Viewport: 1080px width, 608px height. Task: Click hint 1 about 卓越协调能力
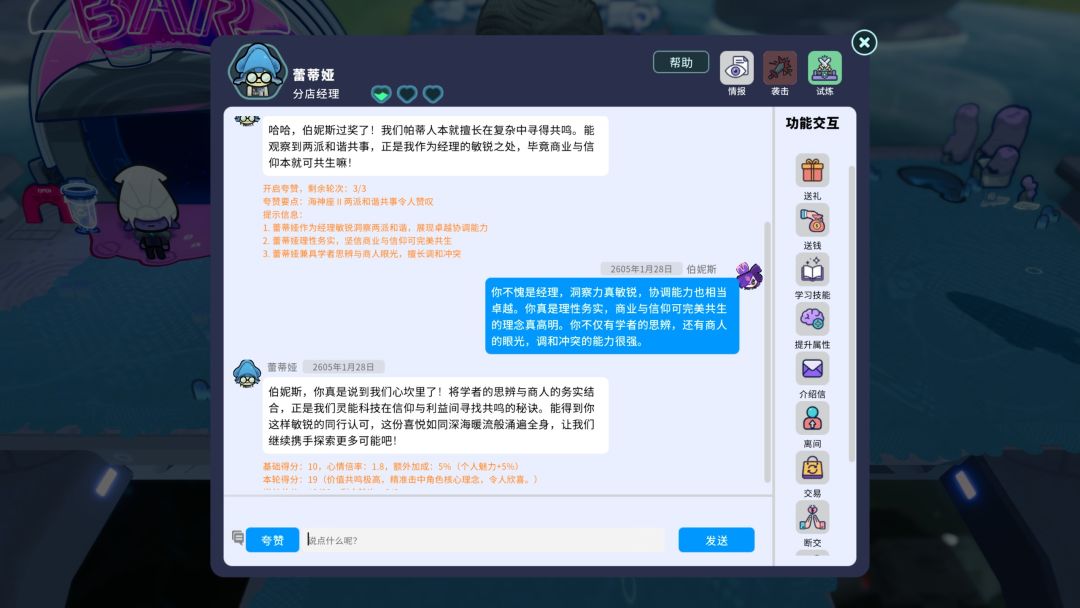tap(375, 227)
